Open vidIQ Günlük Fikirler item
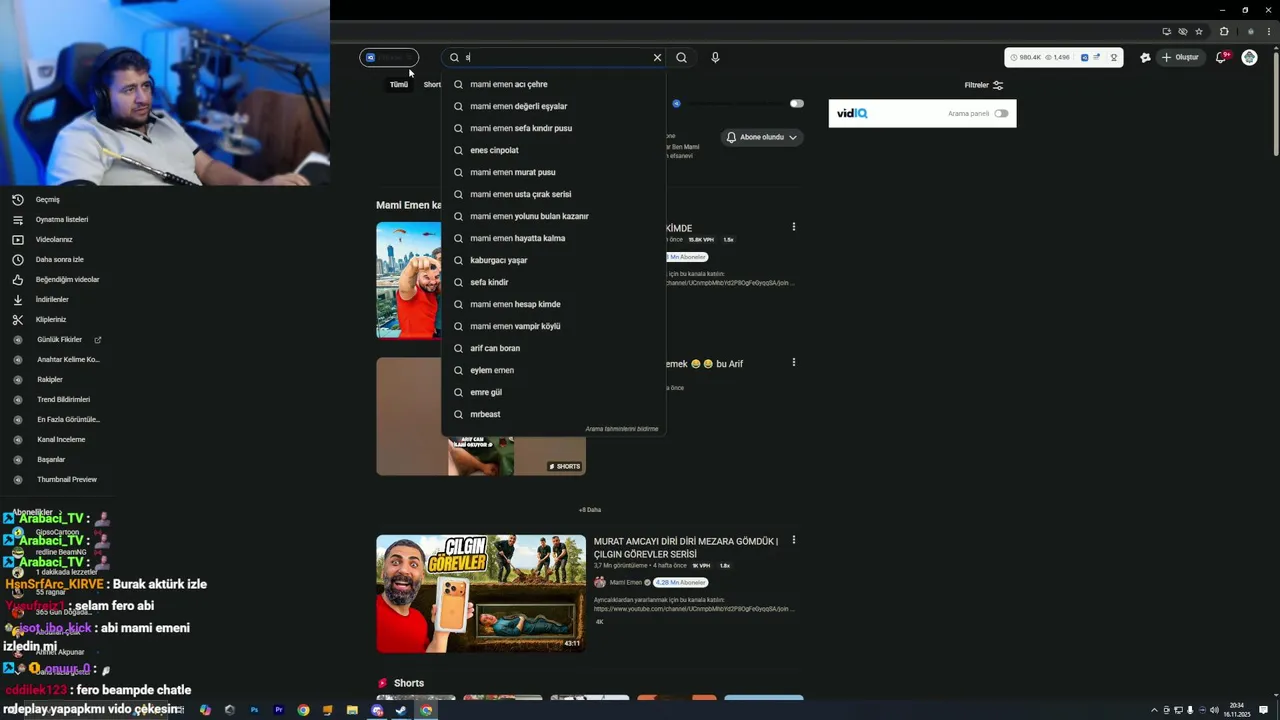Image resolution: width=1280 pixels, height=720 pixels. point(59,339)
